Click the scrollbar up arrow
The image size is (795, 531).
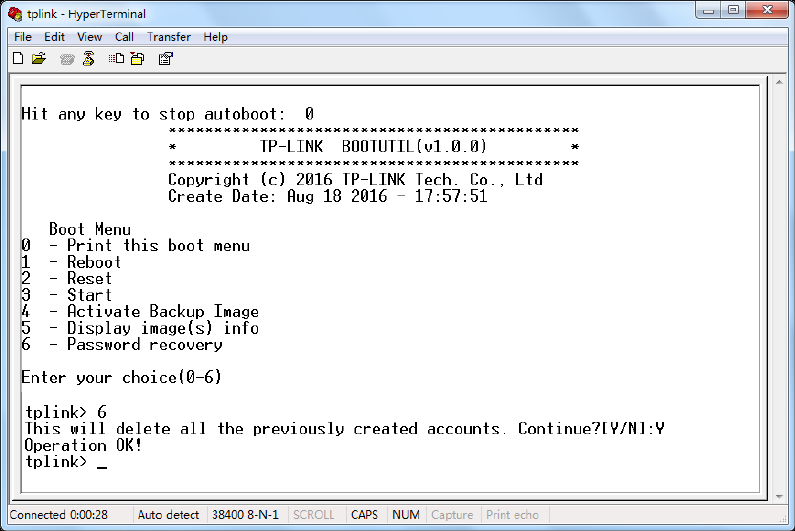(779, 82)
